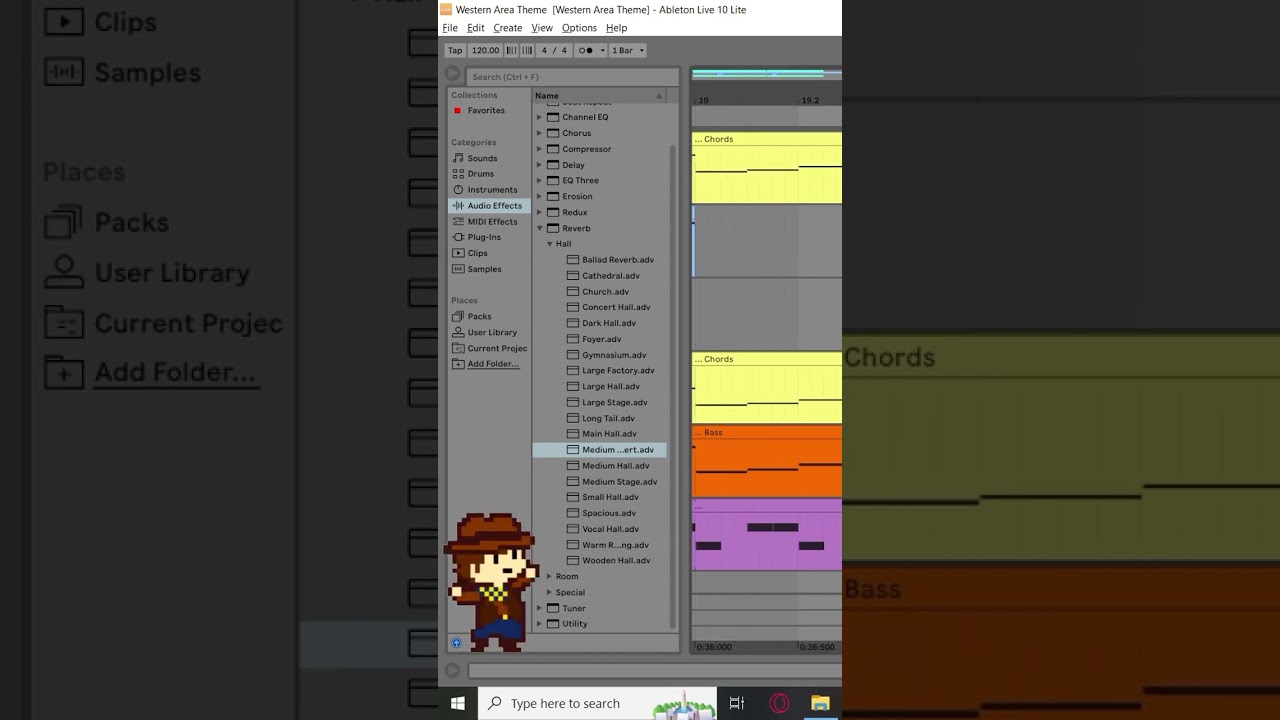Click the Windows Start button
The image size is (1280, 720).
[457, 703]
